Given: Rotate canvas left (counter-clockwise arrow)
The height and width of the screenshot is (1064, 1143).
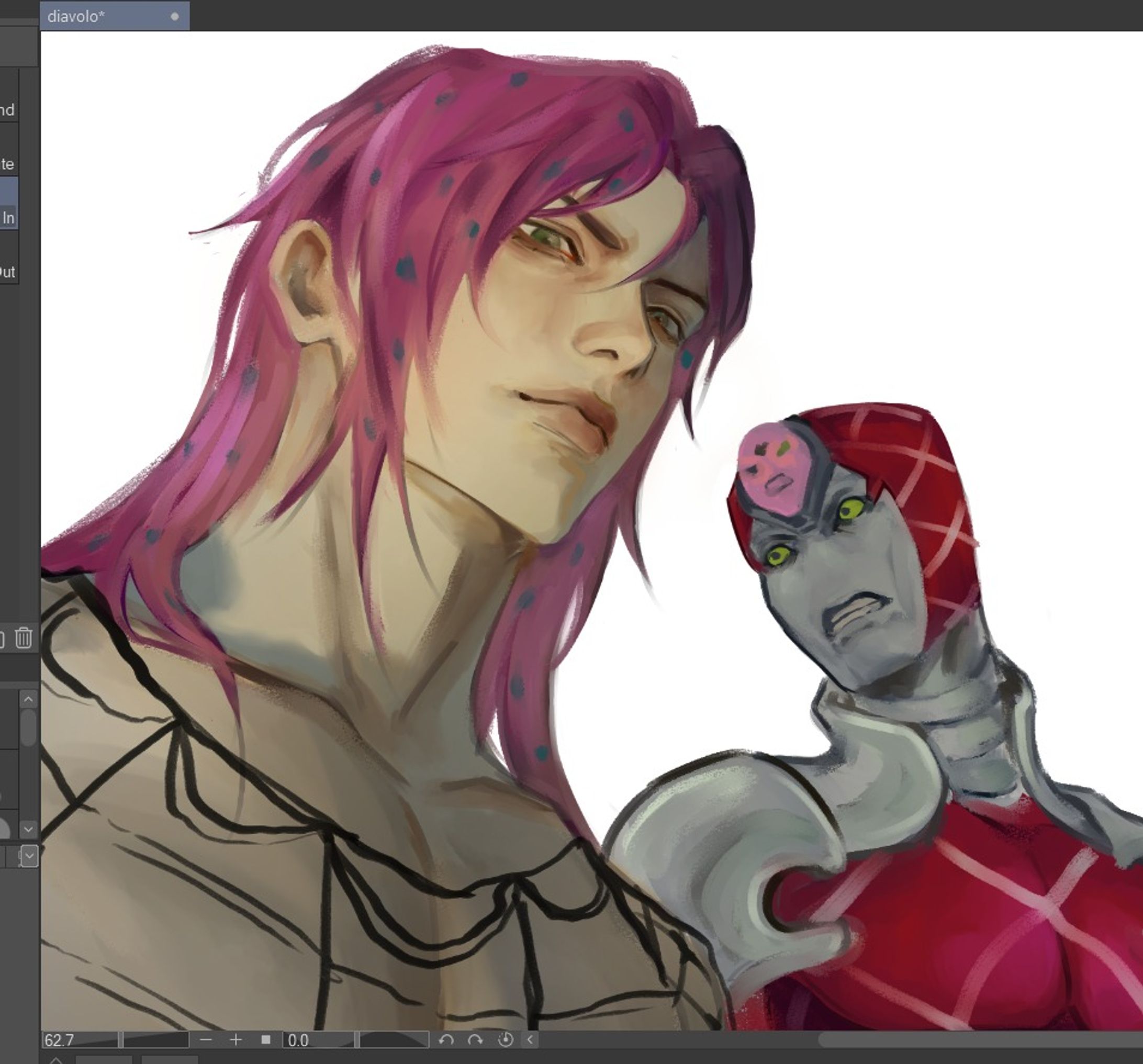Looking at the screenshot, I should tap(446, 1039).
